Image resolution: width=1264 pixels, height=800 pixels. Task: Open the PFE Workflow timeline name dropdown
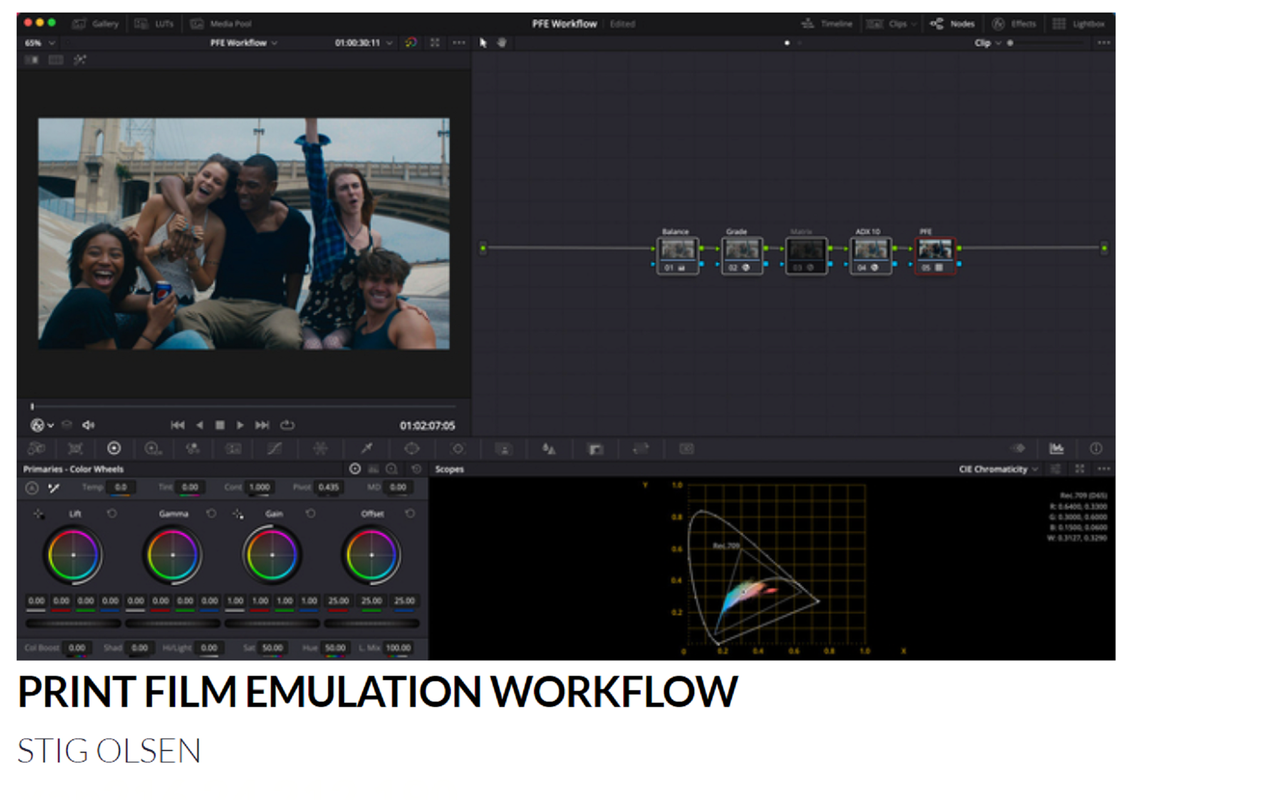244,43
